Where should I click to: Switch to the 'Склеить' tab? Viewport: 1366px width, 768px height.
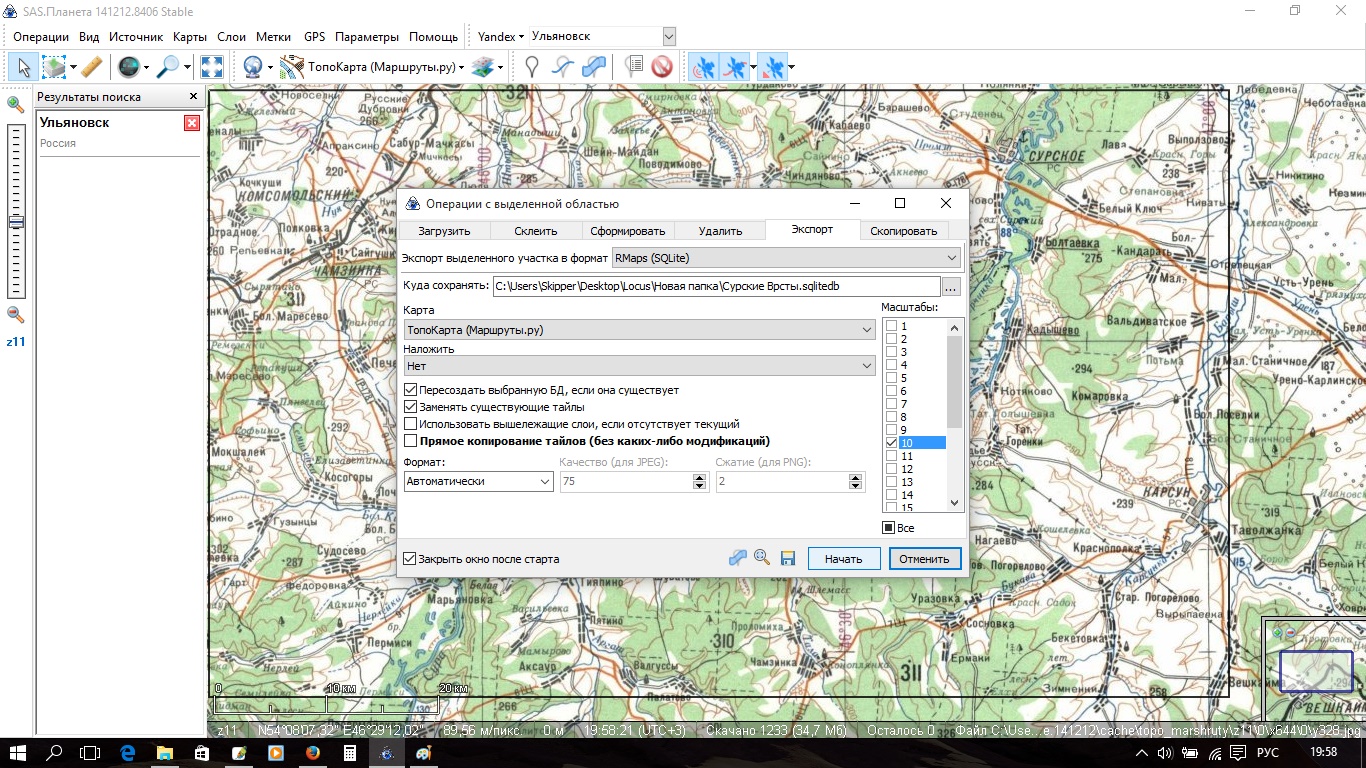pos(535,231)
